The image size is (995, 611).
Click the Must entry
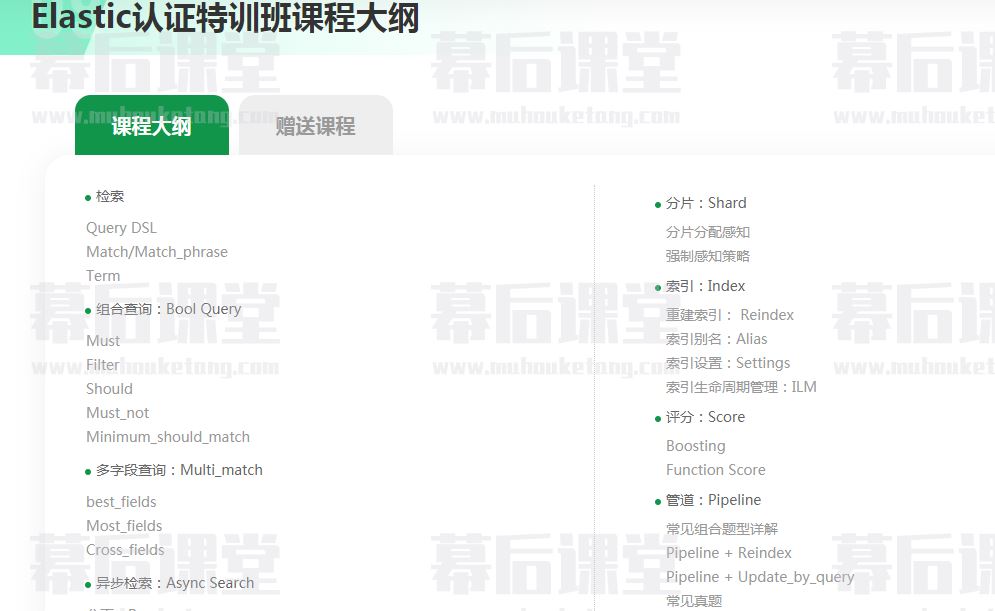(103, 341)
